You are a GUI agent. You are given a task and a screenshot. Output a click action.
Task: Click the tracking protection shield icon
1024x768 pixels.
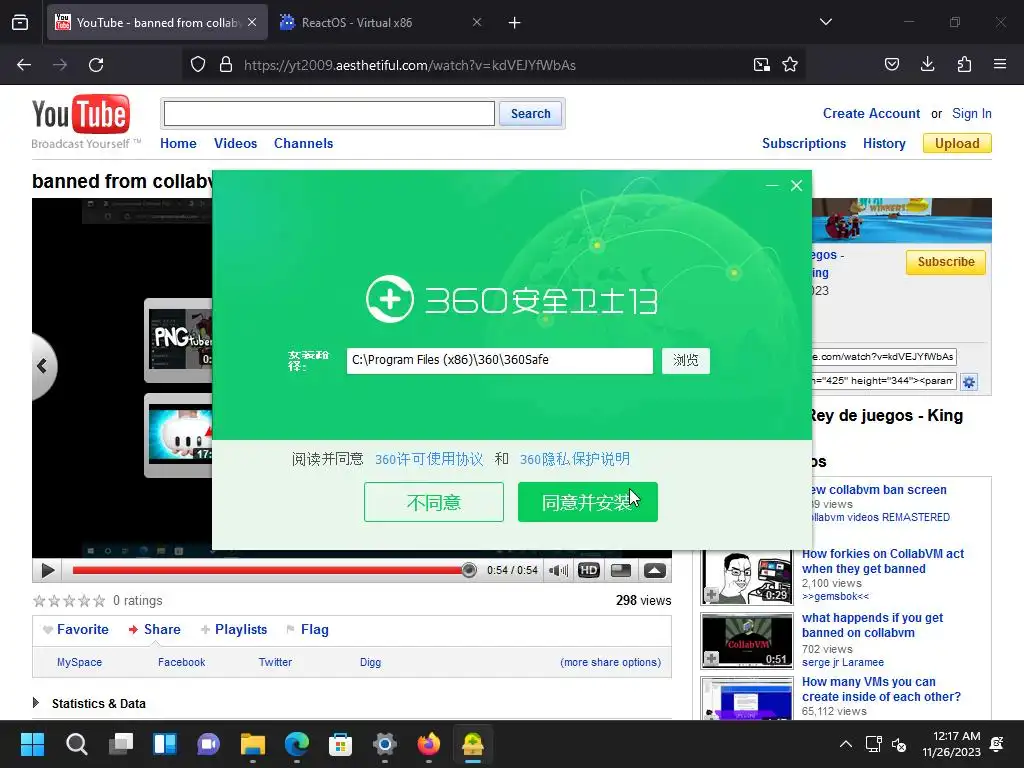[x=198, y=65]
